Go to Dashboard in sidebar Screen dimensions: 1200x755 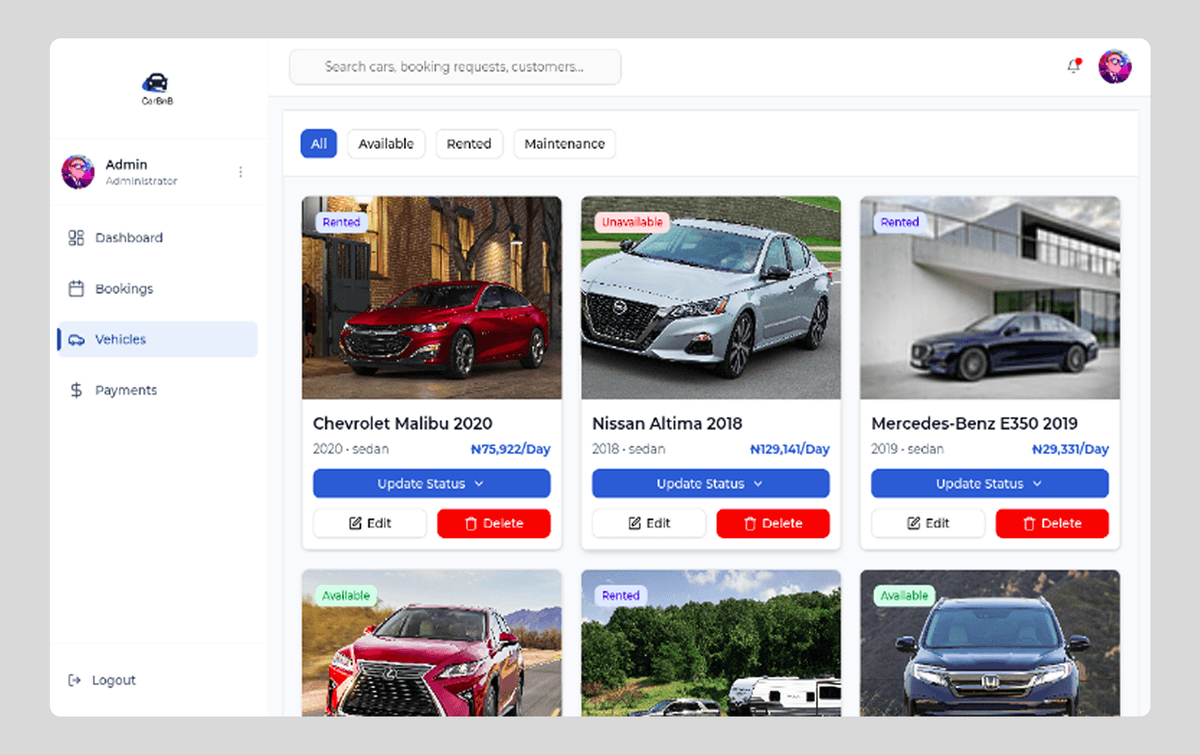point(158,238)
